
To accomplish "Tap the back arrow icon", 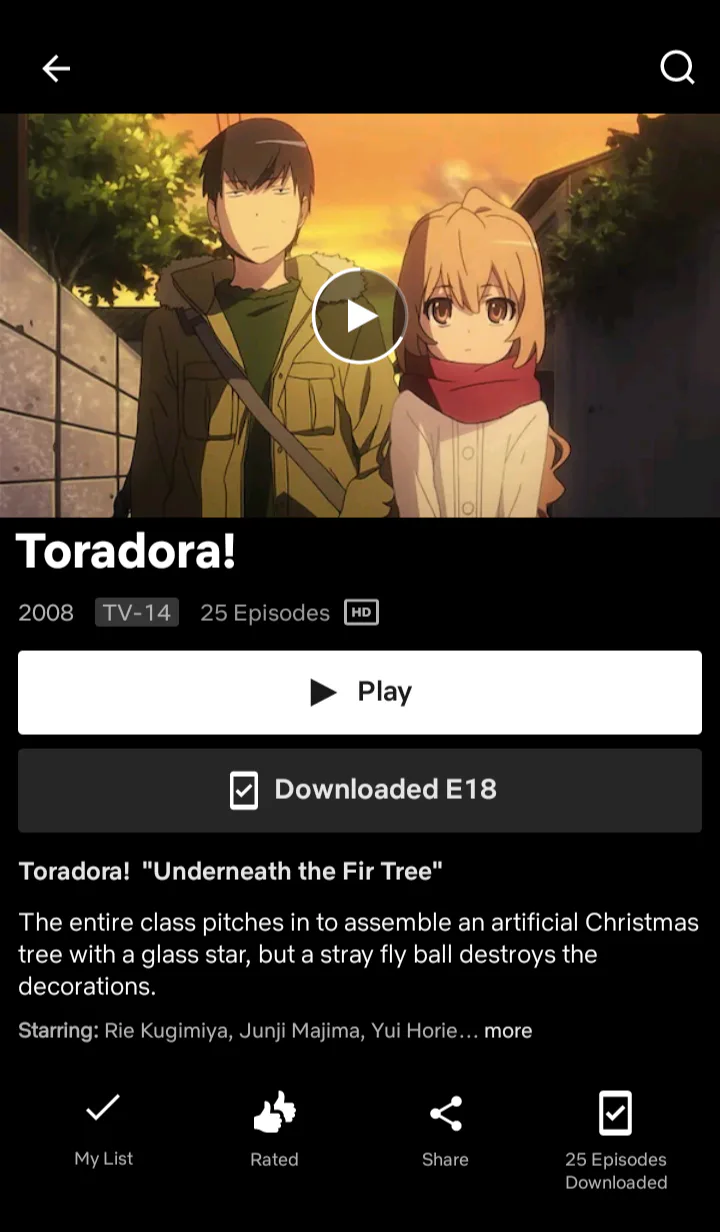I will [x=56, y=68].
